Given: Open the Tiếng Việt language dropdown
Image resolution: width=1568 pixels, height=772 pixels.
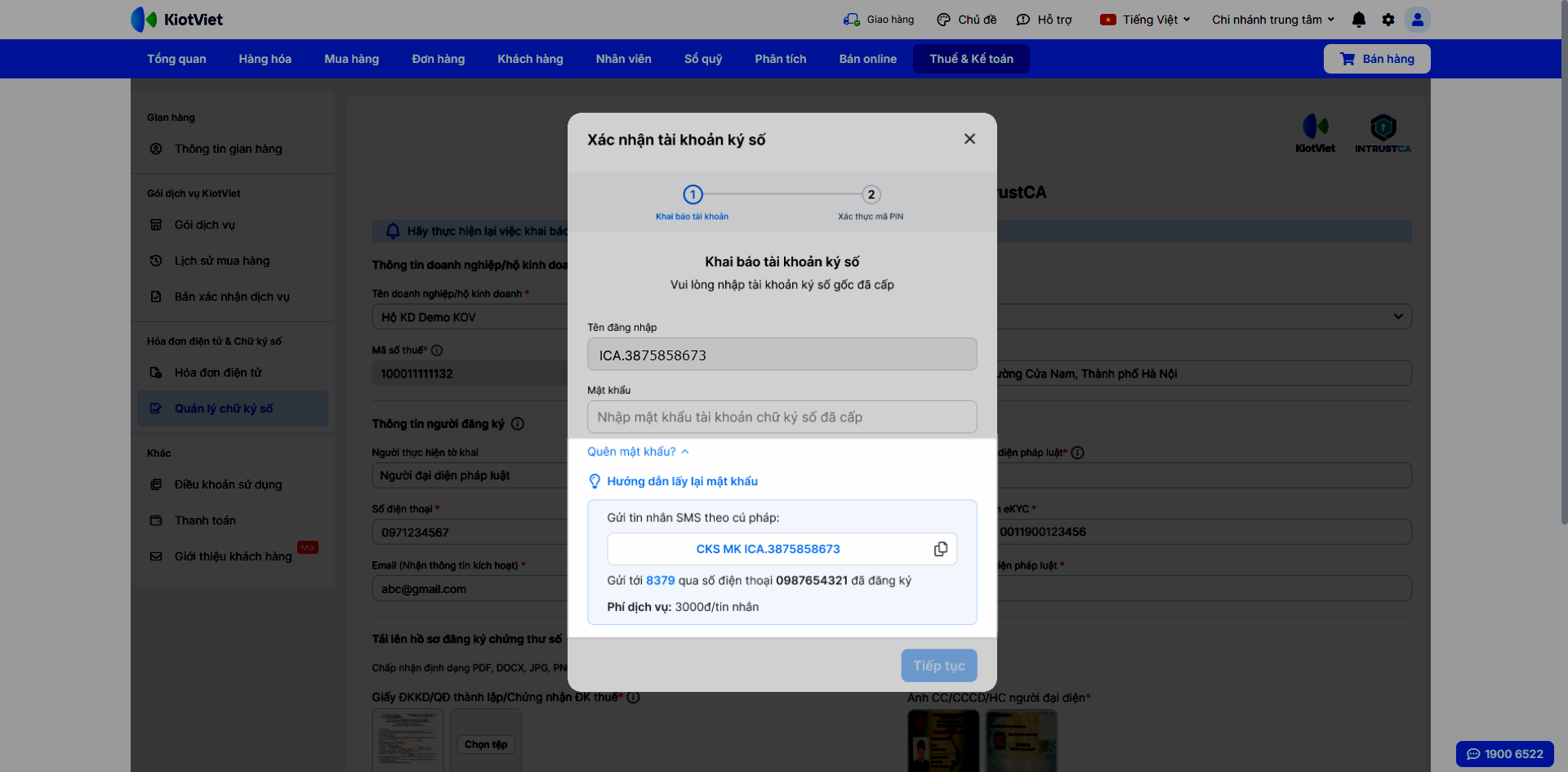Looking at the screenshot, I should [1145, 20].
